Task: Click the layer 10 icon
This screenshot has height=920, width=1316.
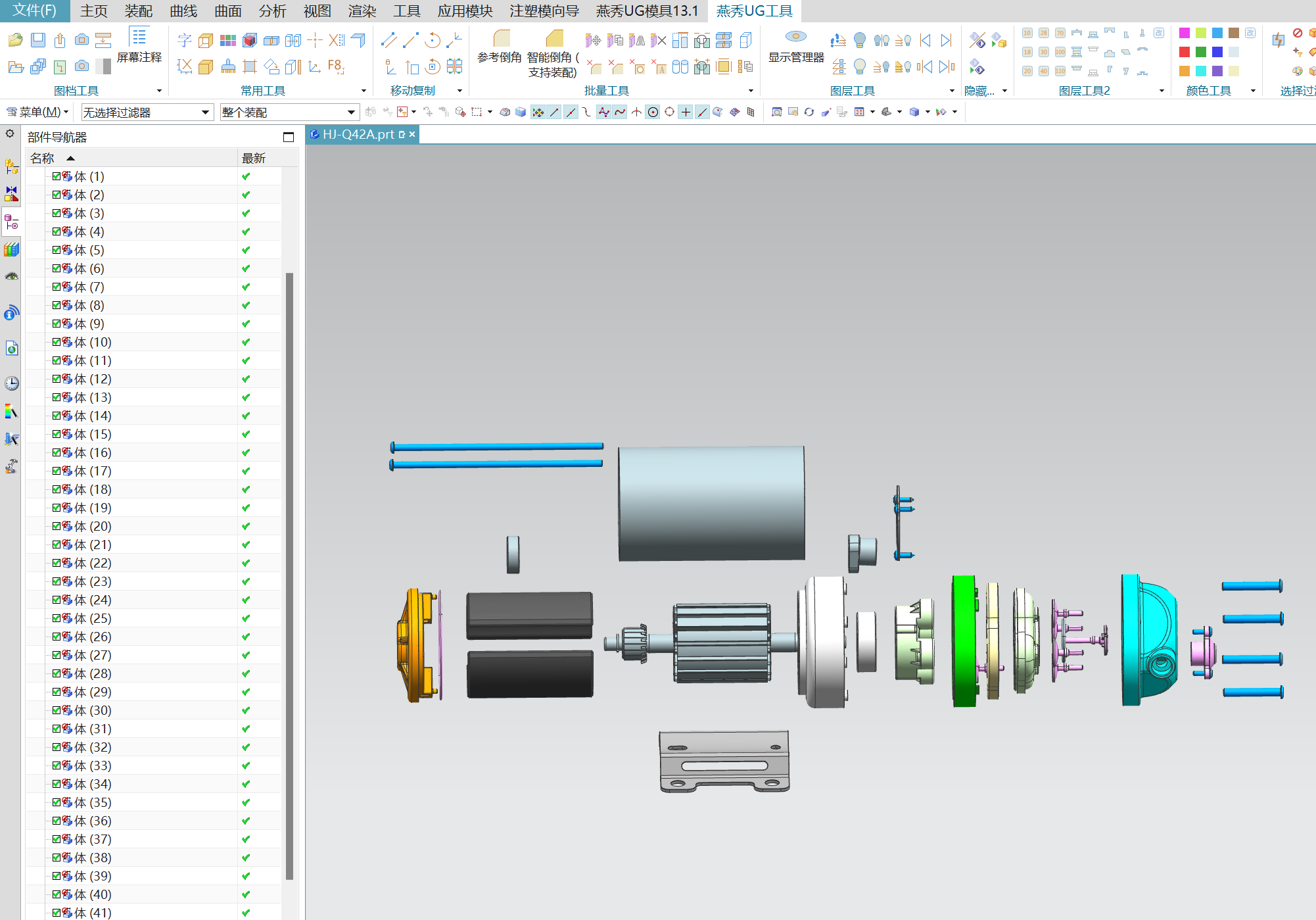Action: [1027, 33]
